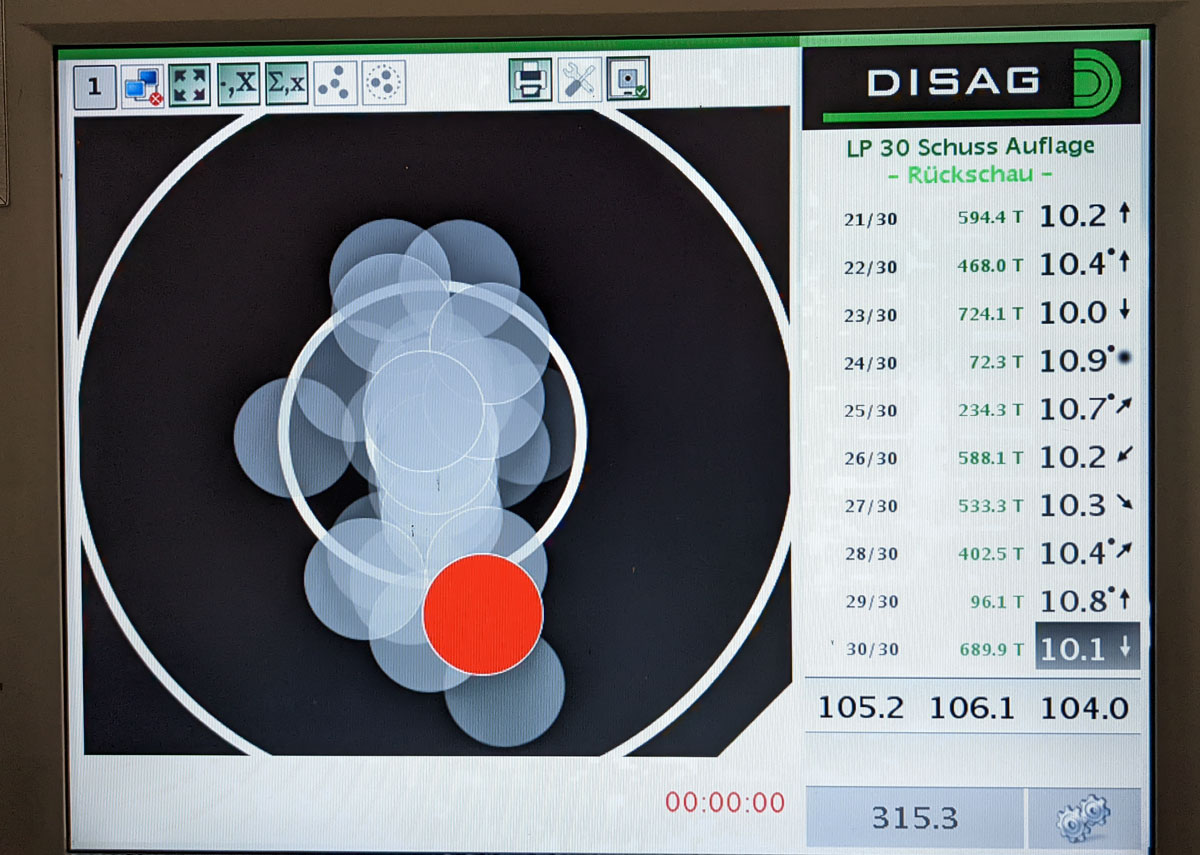Click the series total 106.1
1200x855 pixels.
pos(971,708)
